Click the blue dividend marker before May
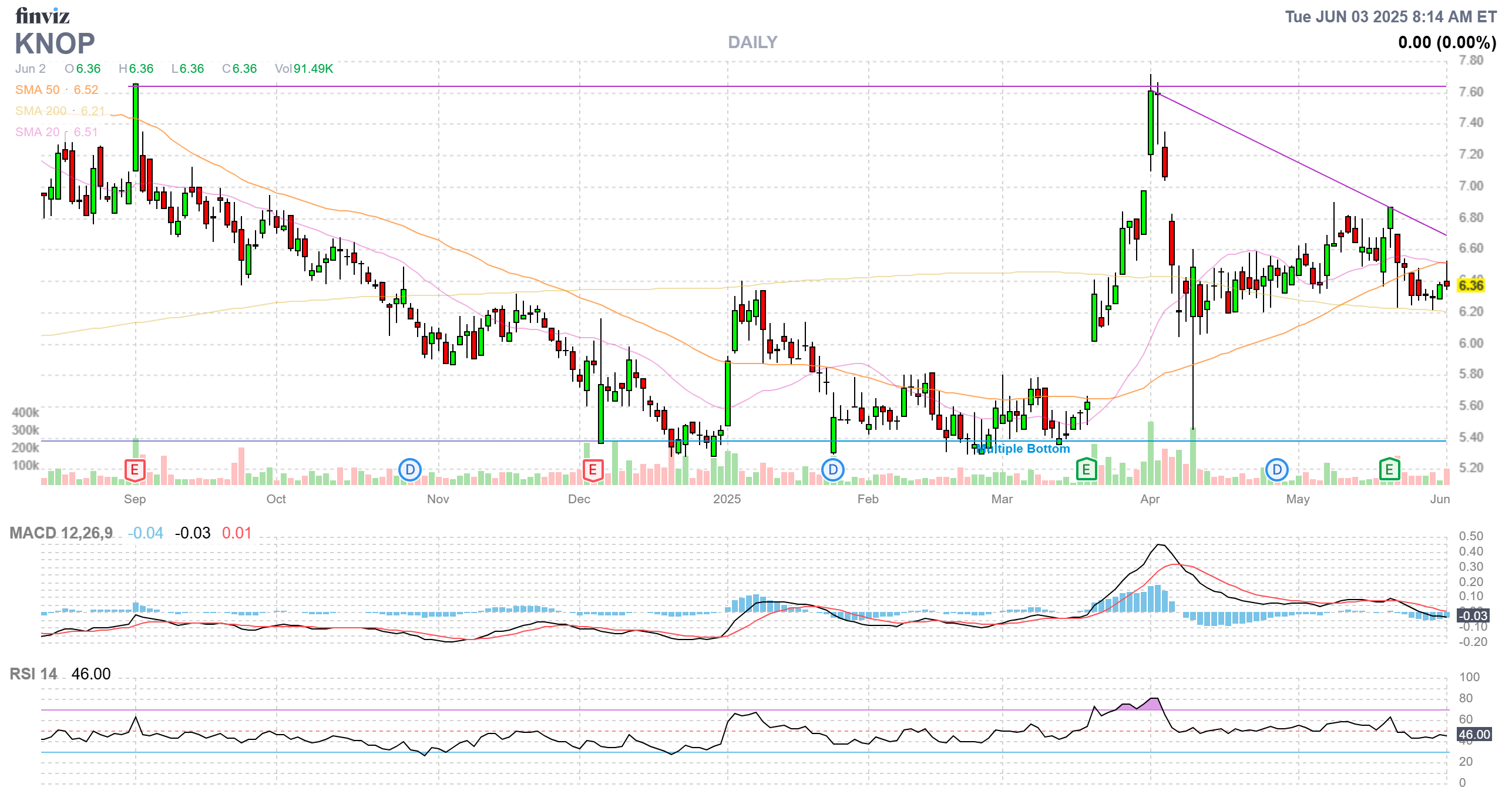 coord(1276,469)
